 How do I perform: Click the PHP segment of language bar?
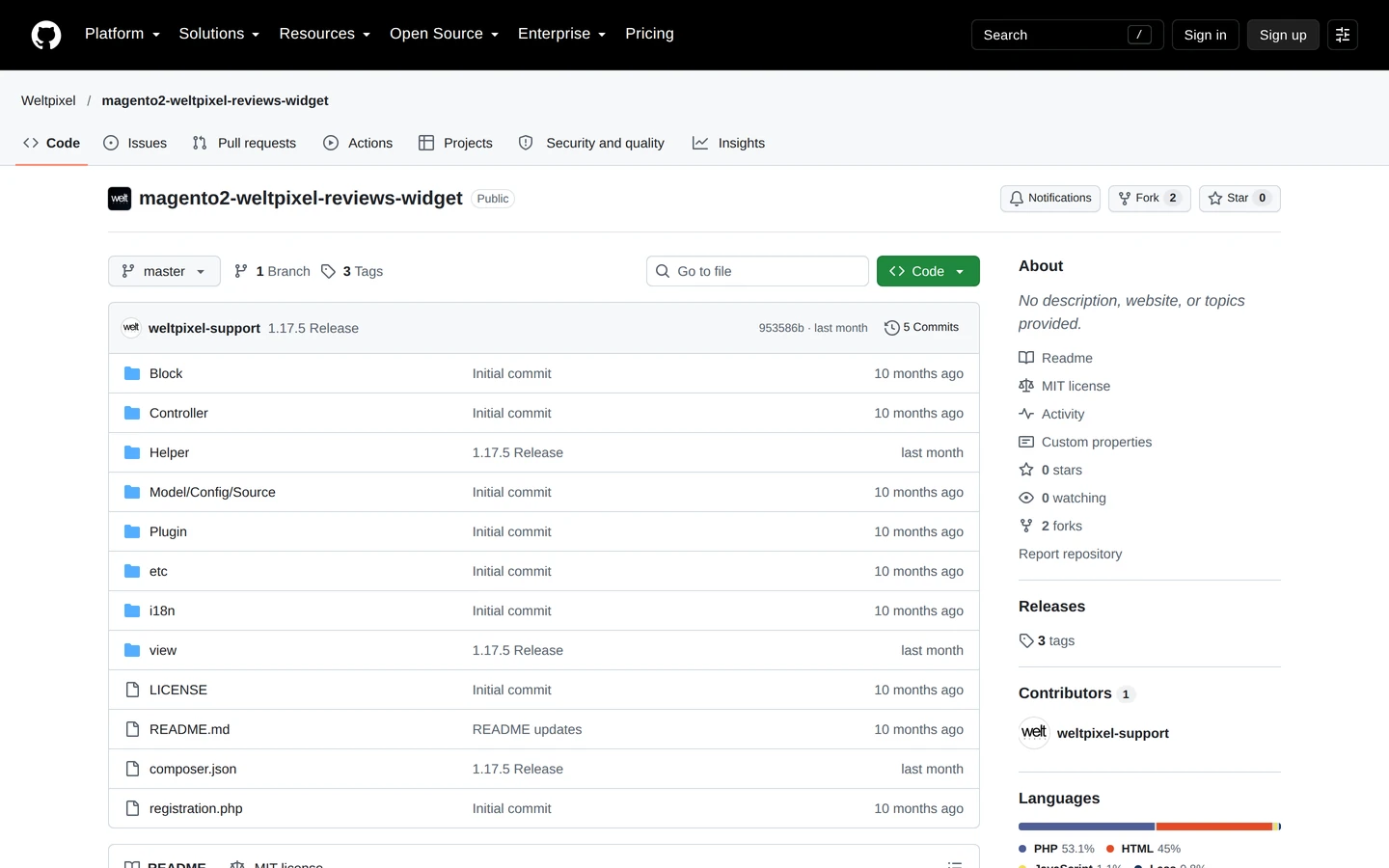[1086, 827]
